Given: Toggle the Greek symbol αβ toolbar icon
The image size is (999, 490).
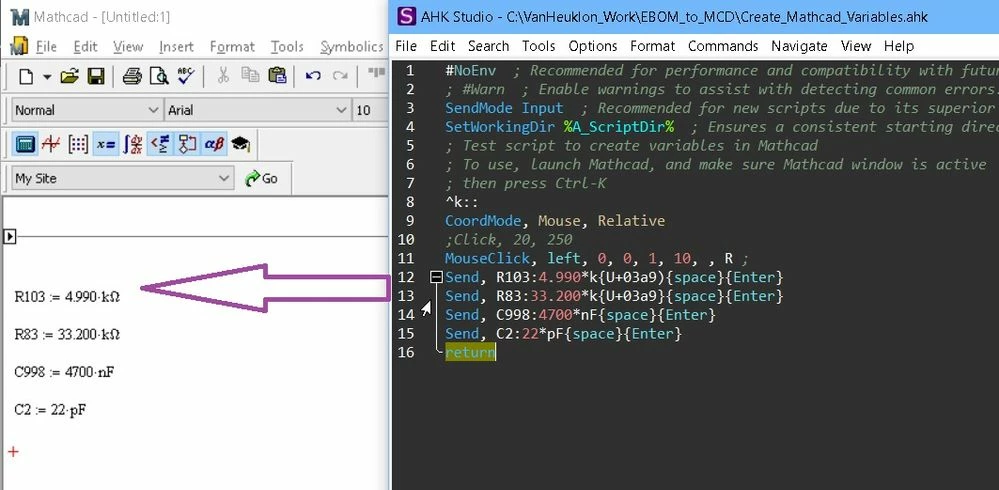Looking at the screenshot, I should tap(214, 144).
